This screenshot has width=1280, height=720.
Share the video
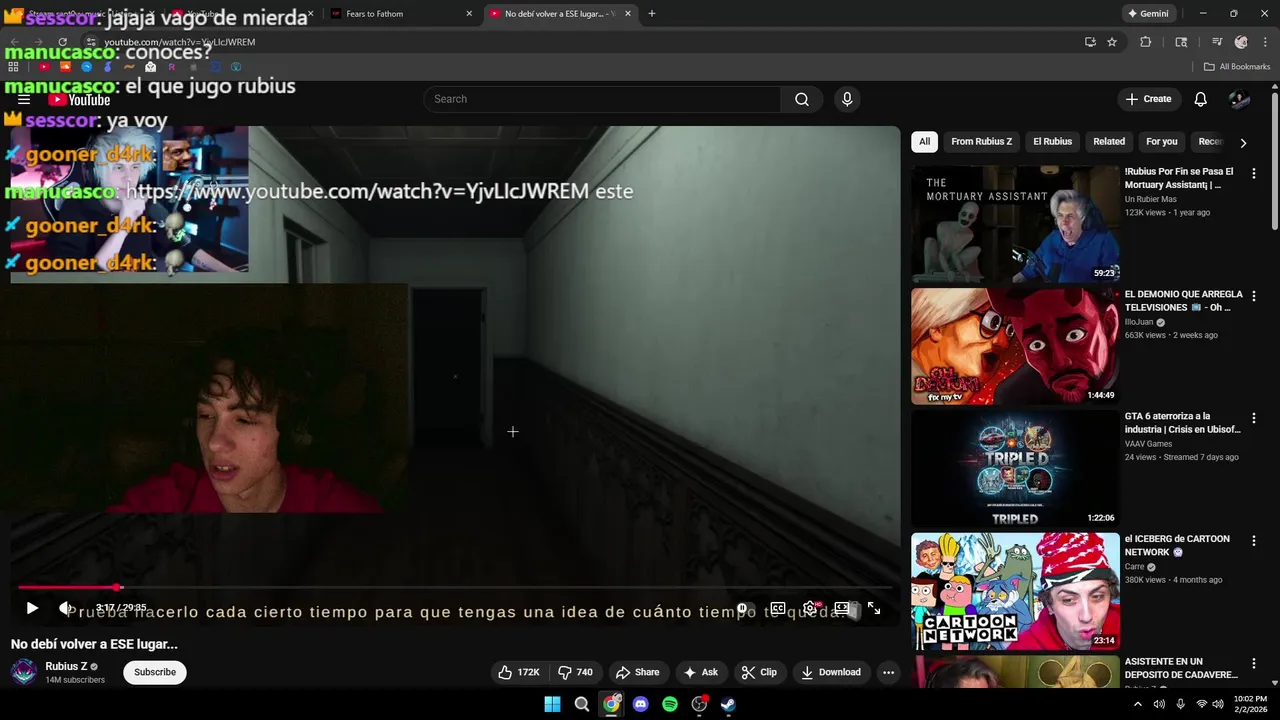(637, 672)
